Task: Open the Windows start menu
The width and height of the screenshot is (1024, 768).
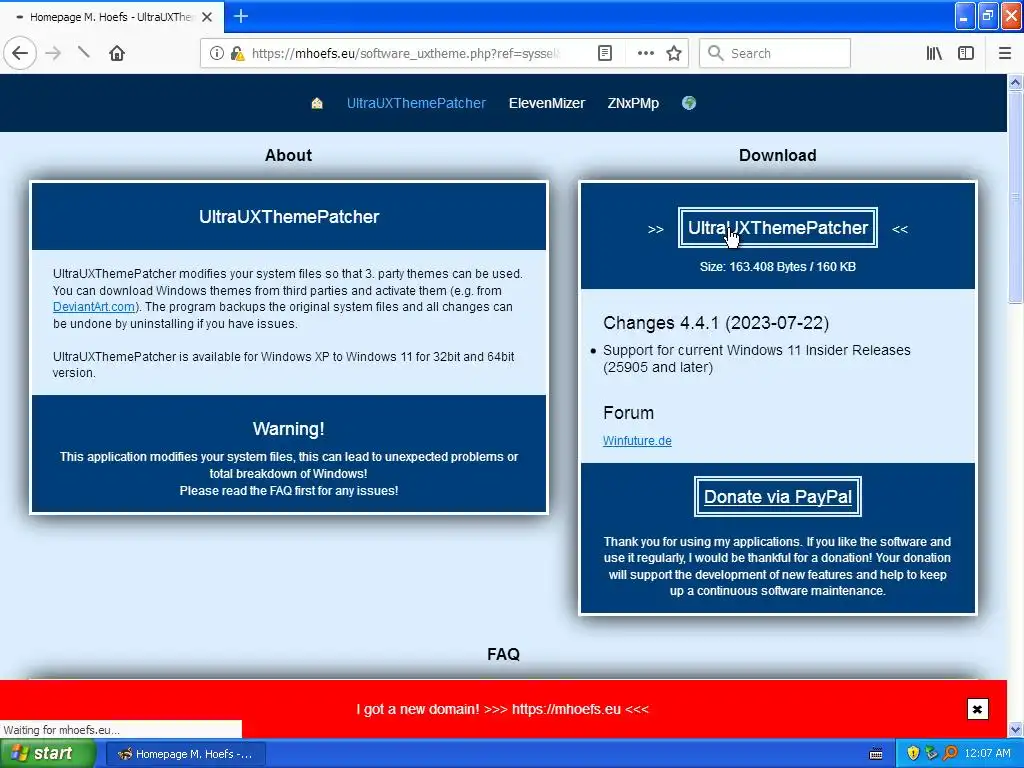Action: (48, 754)
